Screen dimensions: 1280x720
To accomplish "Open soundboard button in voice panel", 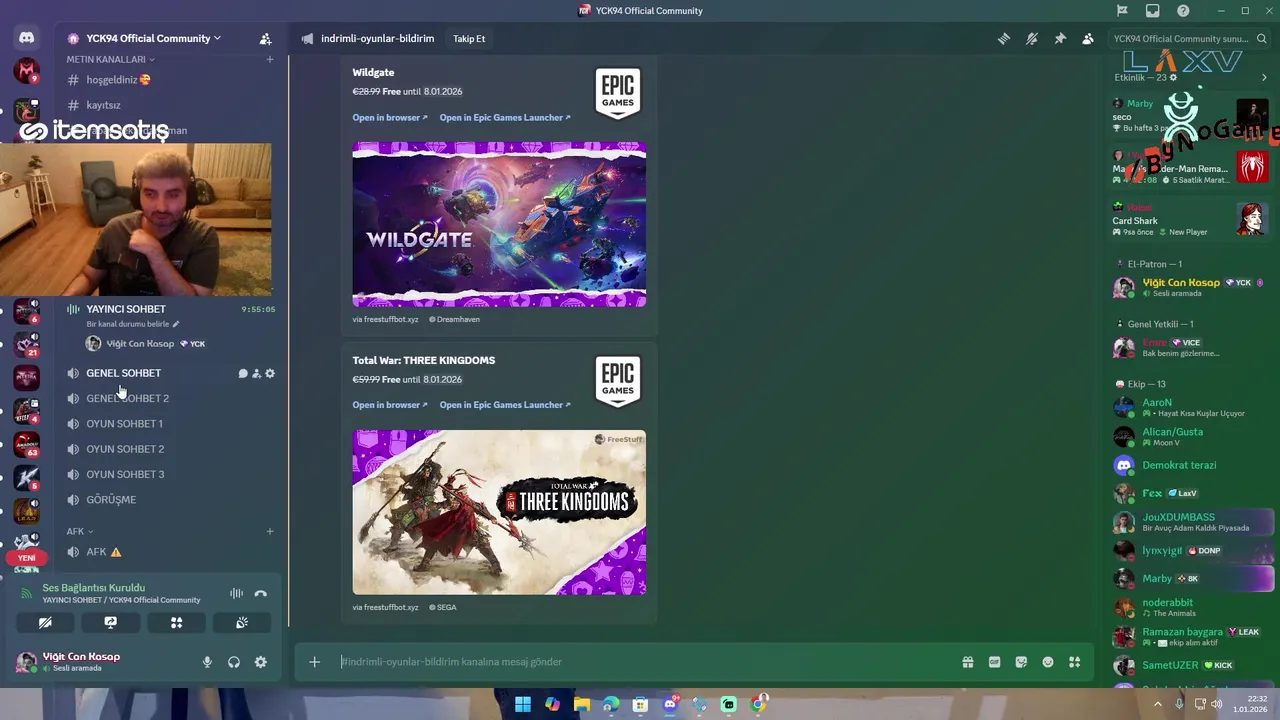I will (242, 622).
